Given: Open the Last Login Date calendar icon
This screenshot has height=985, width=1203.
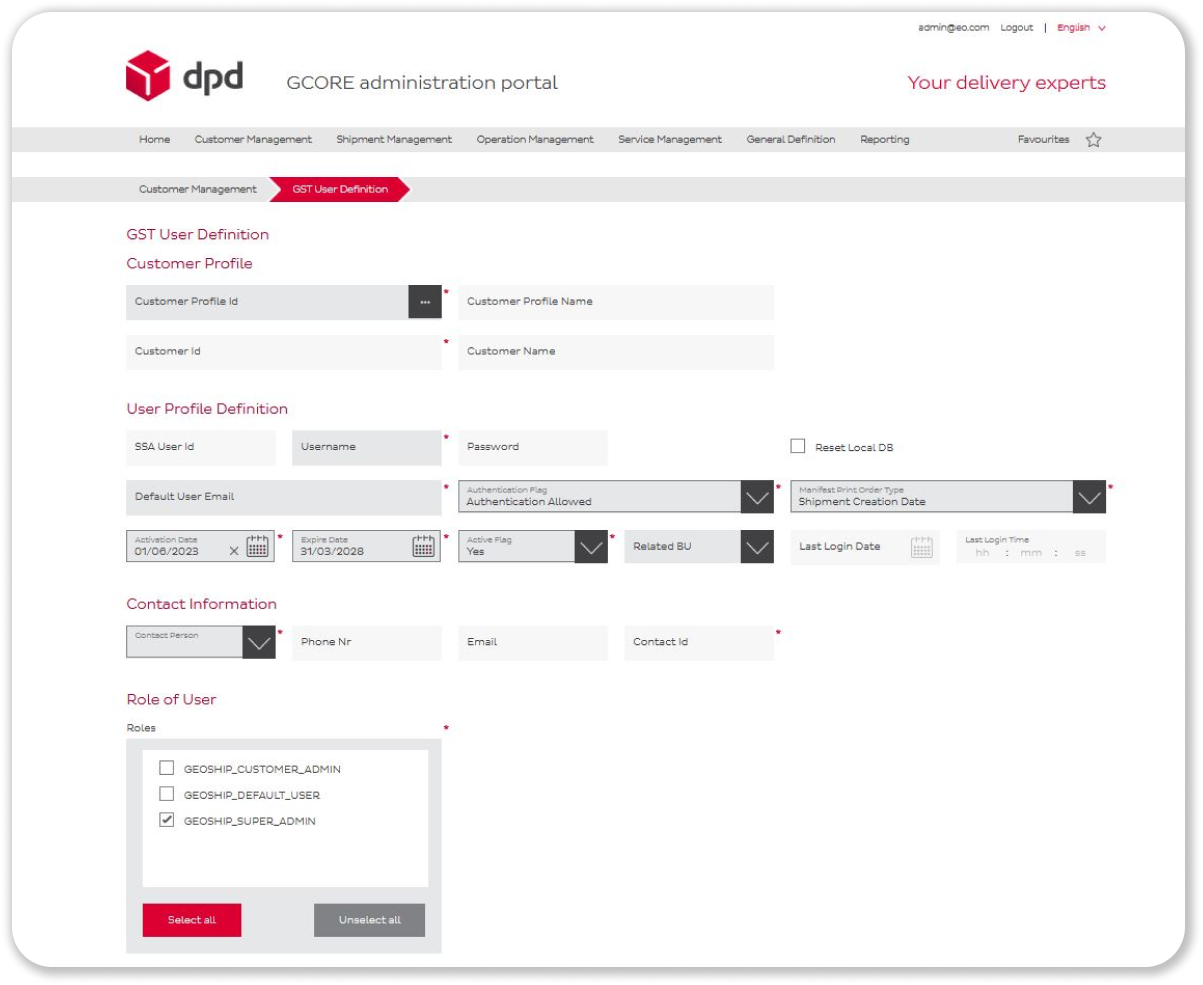Looking at the screenshot, I should click(x=921, y=547).
